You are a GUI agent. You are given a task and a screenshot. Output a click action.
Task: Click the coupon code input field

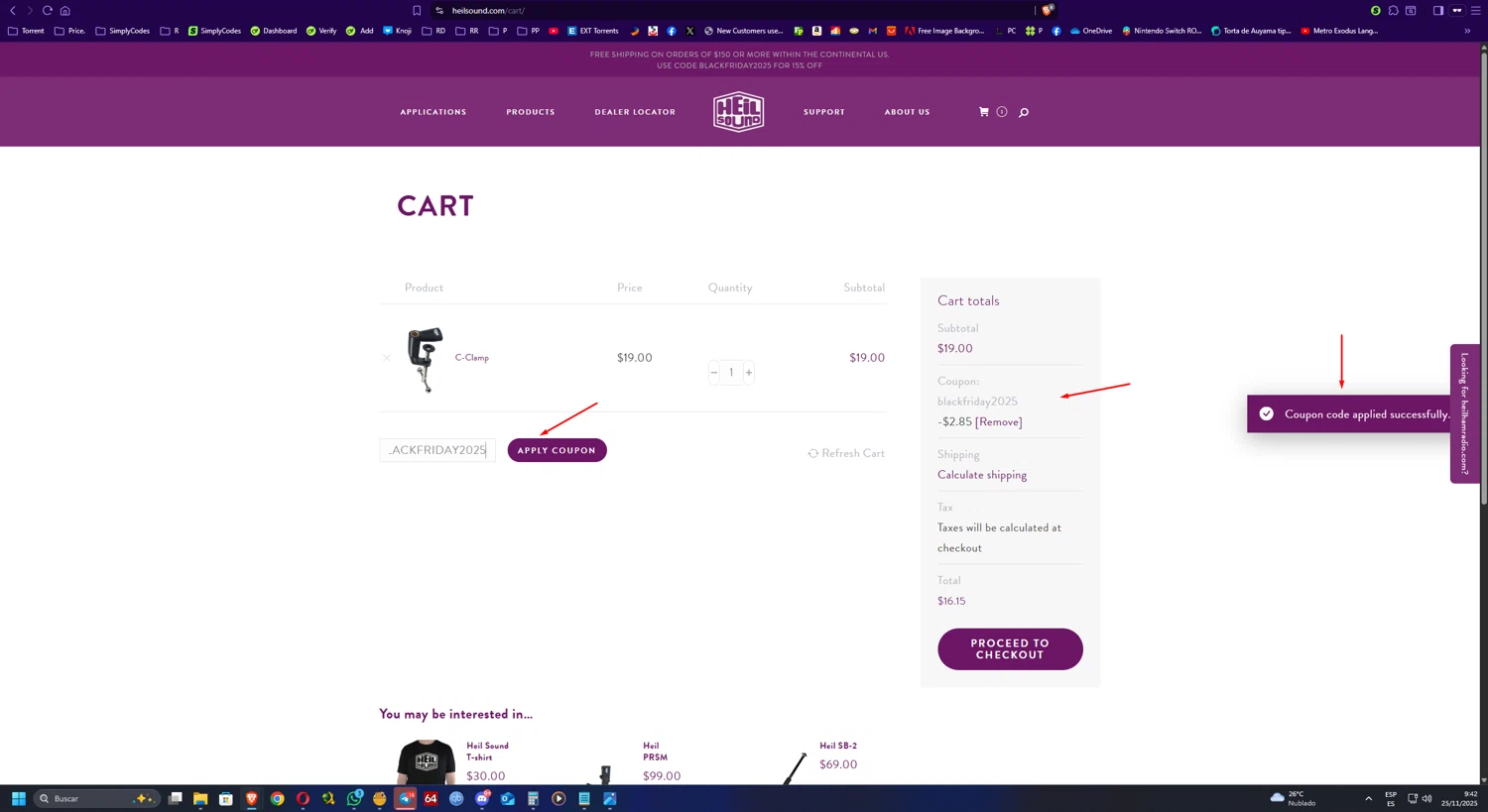coord(437,450)
